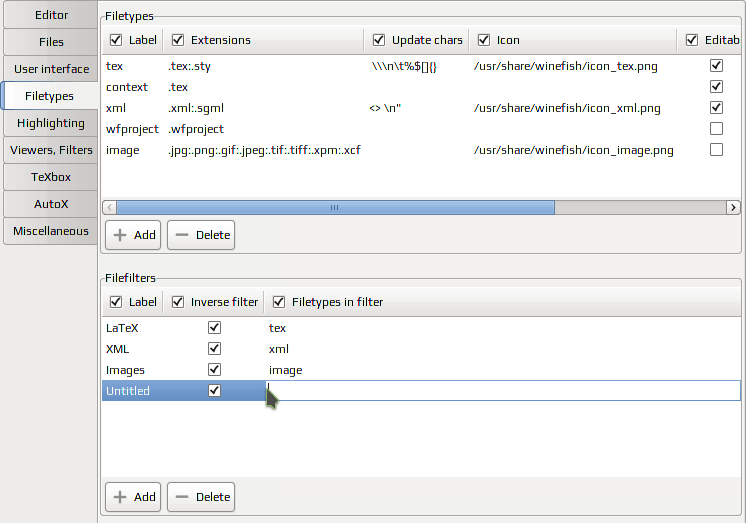The width and height of the screenshot is (746, 523).
Task: Select the XML filefilter label
Action: pos(117,349)
